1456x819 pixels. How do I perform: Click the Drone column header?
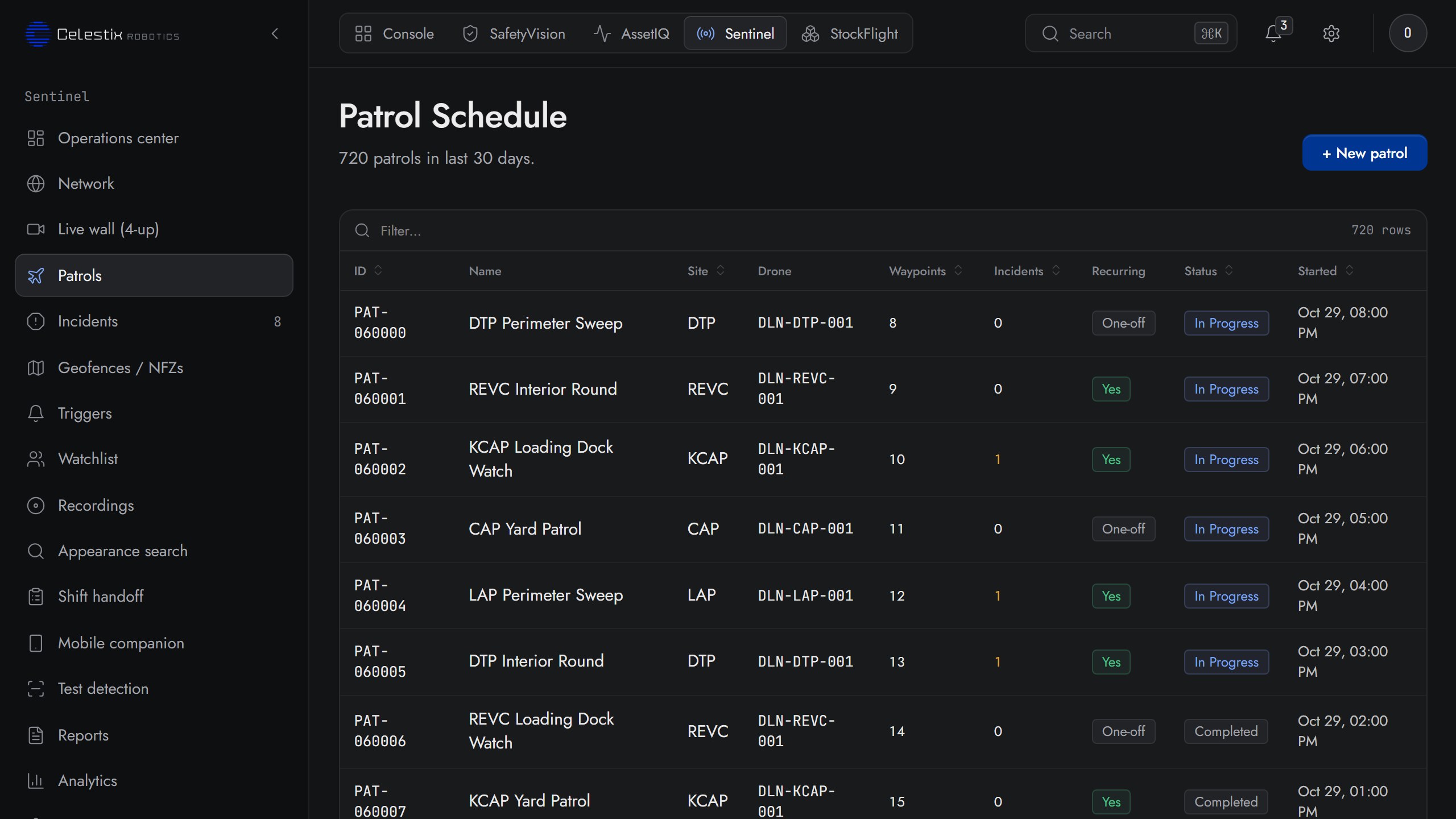775,271
